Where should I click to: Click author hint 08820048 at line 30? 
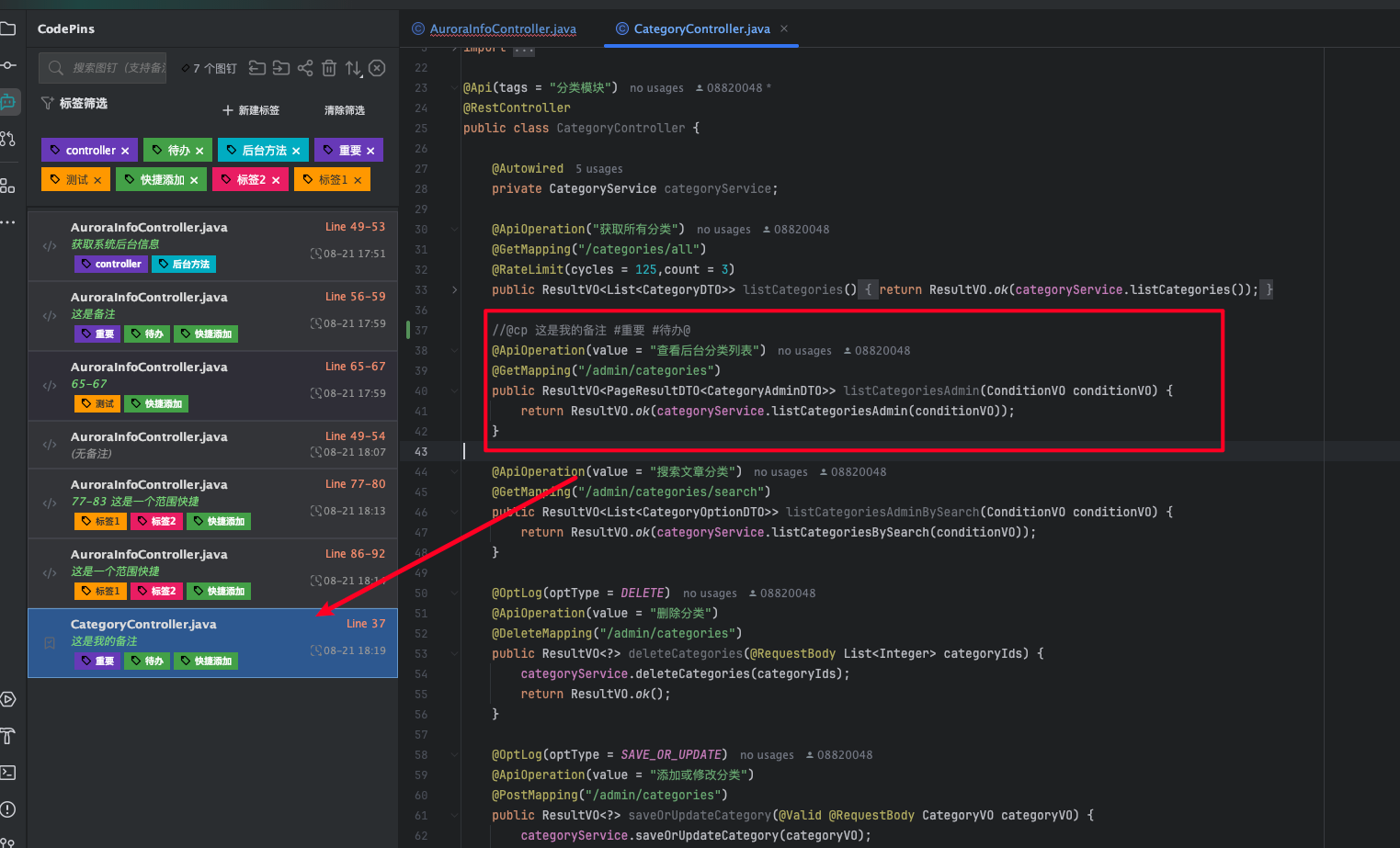[796, 230]
